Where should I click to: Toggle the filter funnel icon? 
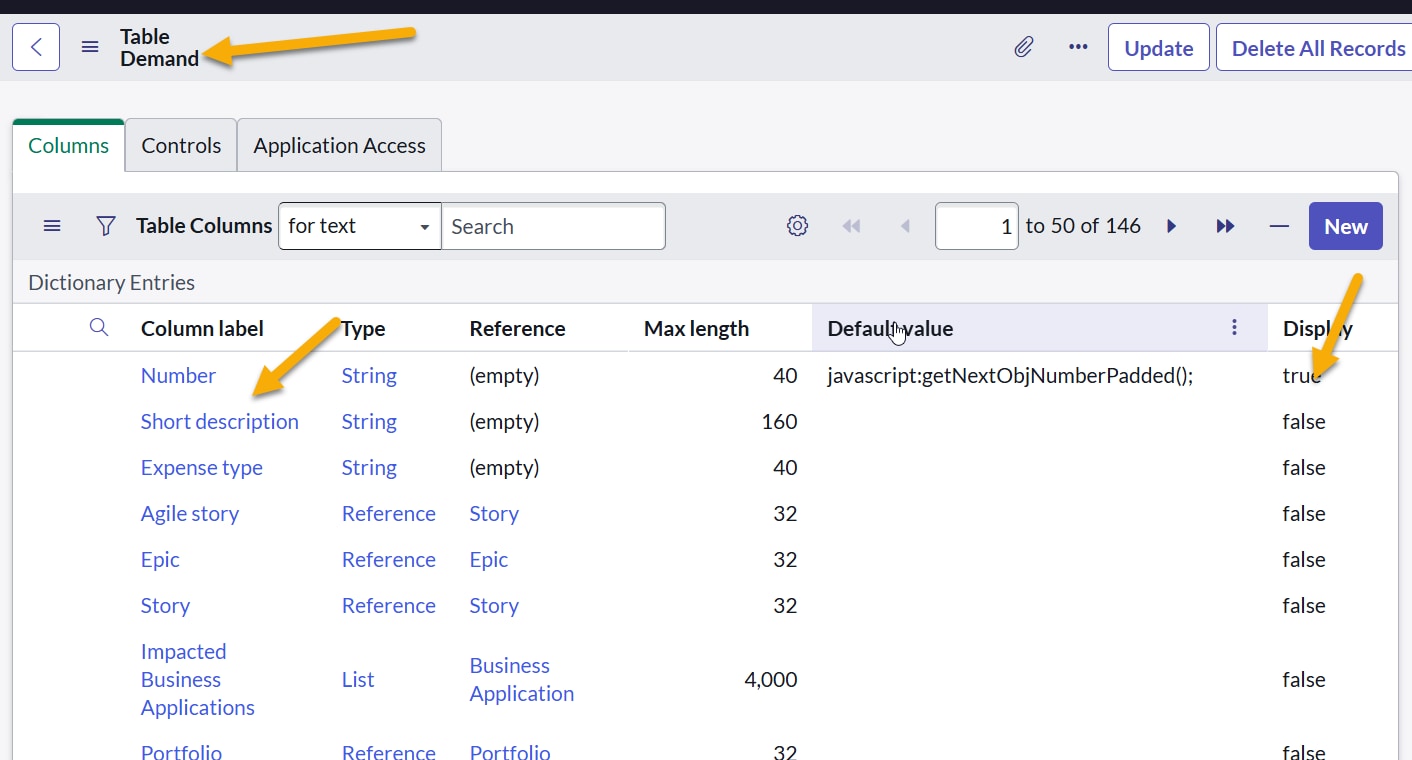(x=105, y=226)
